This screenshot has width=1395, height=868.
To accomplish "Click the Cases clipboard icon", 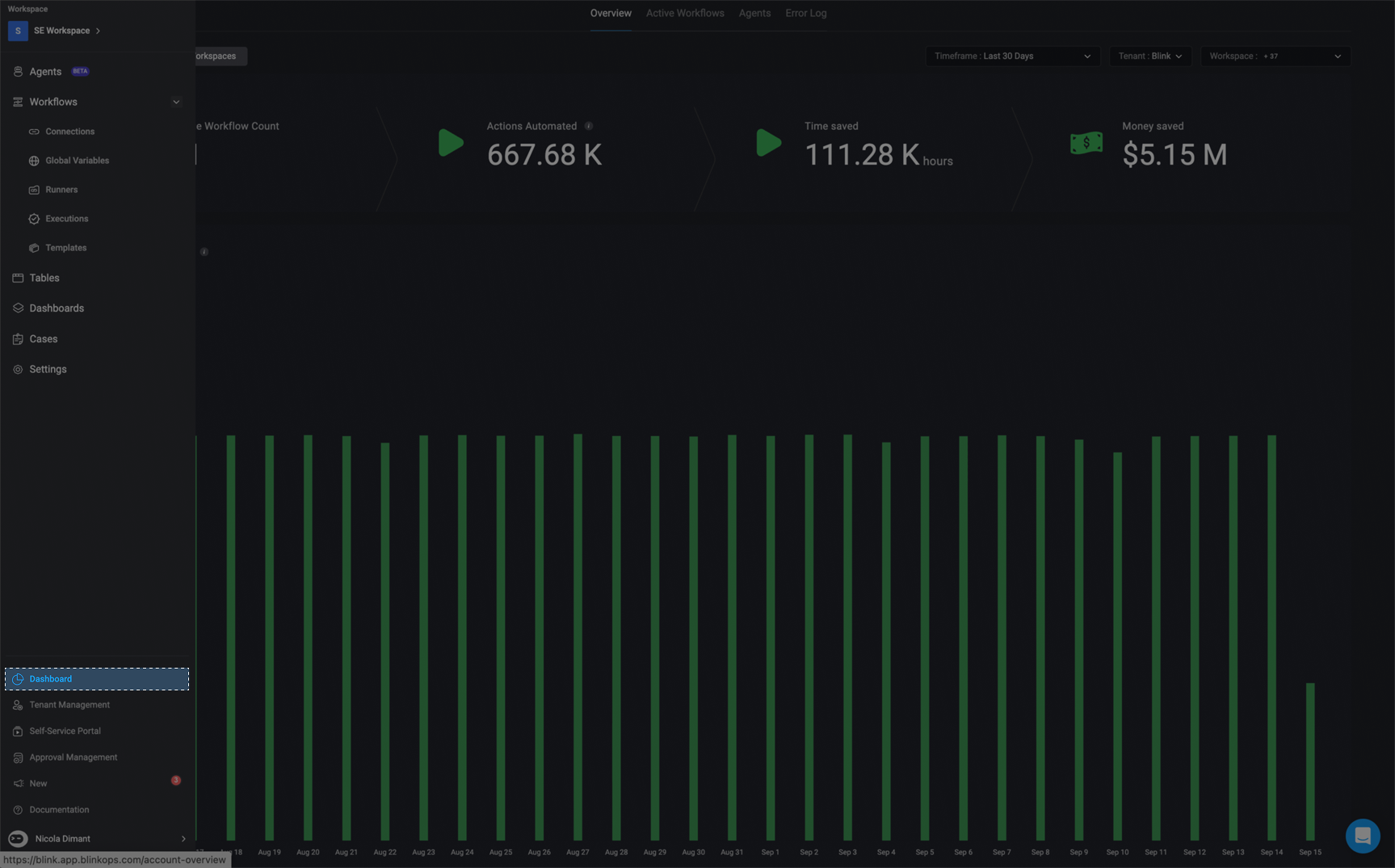I will [18, 339].
